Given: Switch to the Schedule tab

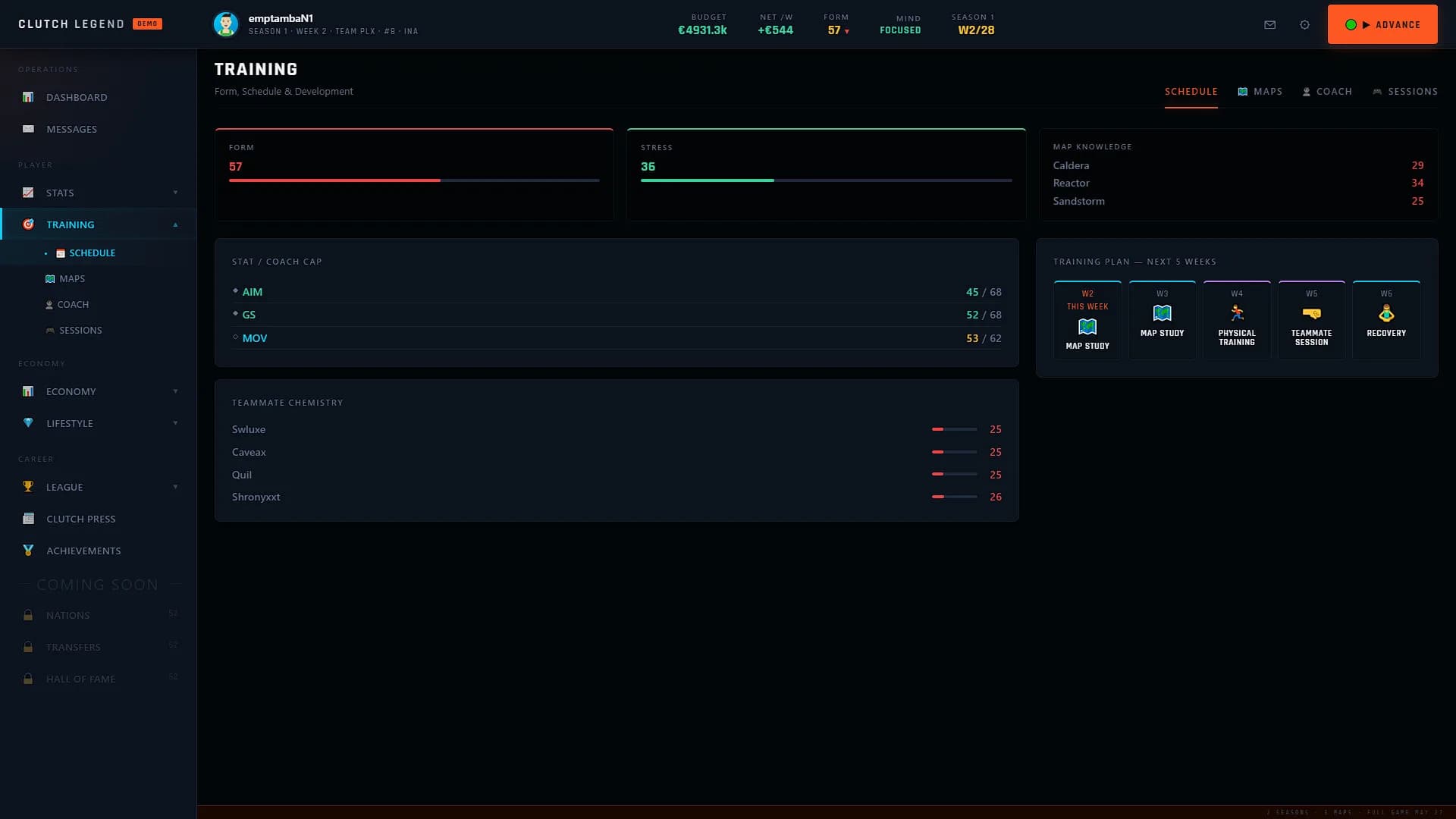Looking at the screenshot, I should pos(1191,92).
